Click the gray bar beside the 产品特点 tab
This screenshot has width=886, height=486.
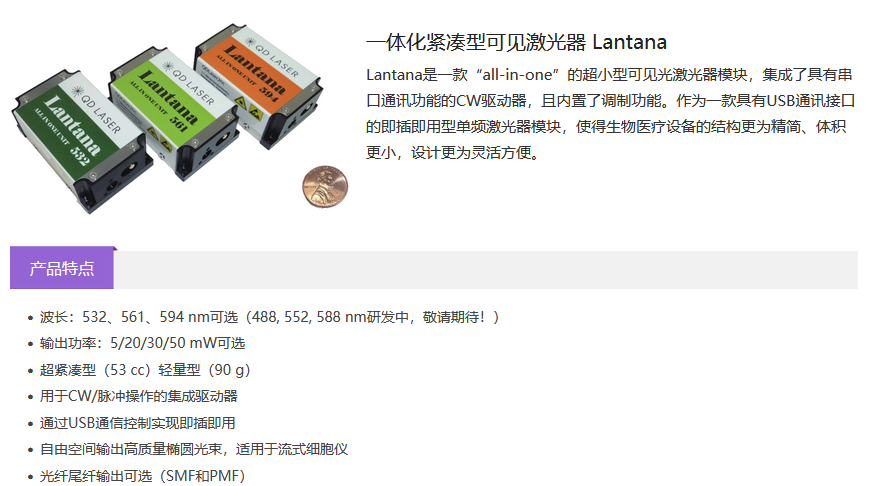[486, 270]
